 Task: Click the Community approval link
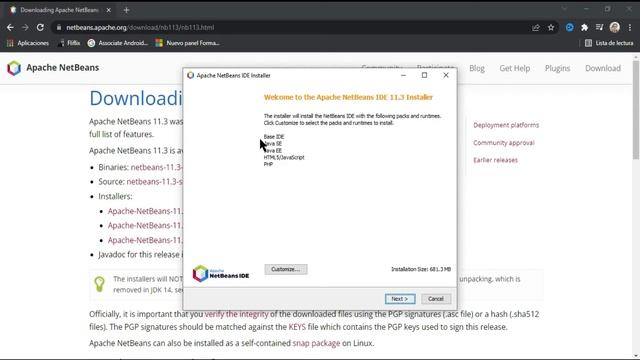point(504,142)
